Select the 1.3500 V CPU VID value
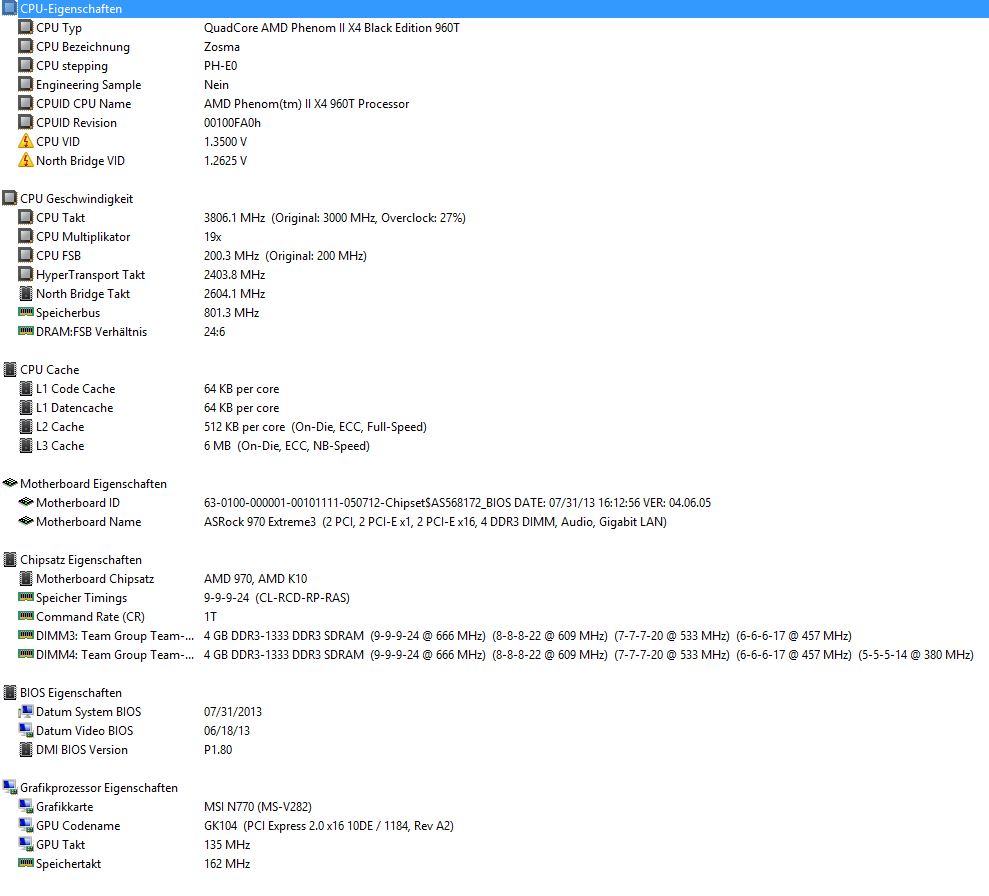Viewport: 989px width, 896px height. click(x=225, y=141)
